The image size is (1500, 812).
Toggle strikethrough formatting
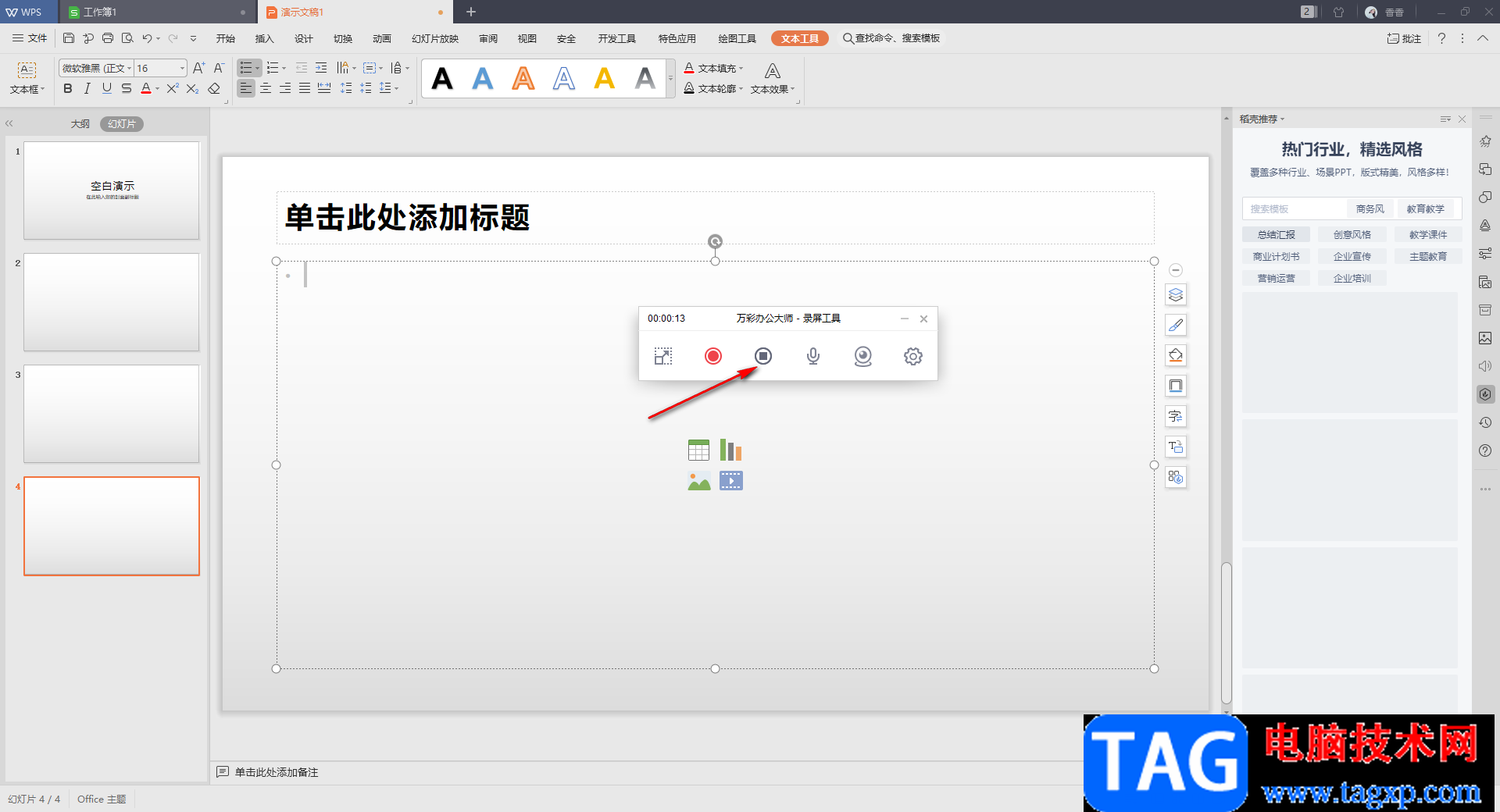click(127, 88)
